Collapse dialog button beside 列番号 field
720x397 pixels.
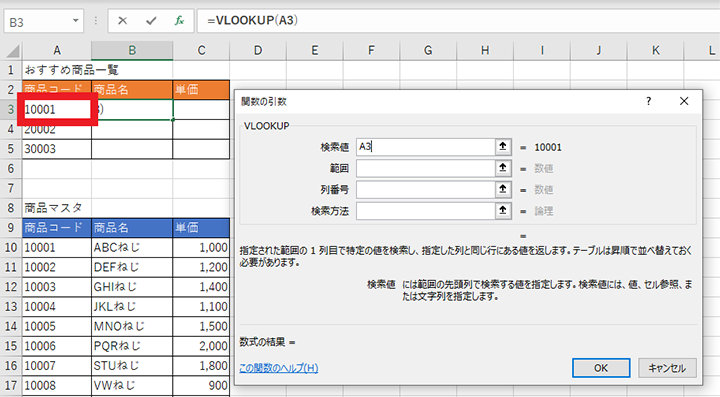tap(503, 189)
